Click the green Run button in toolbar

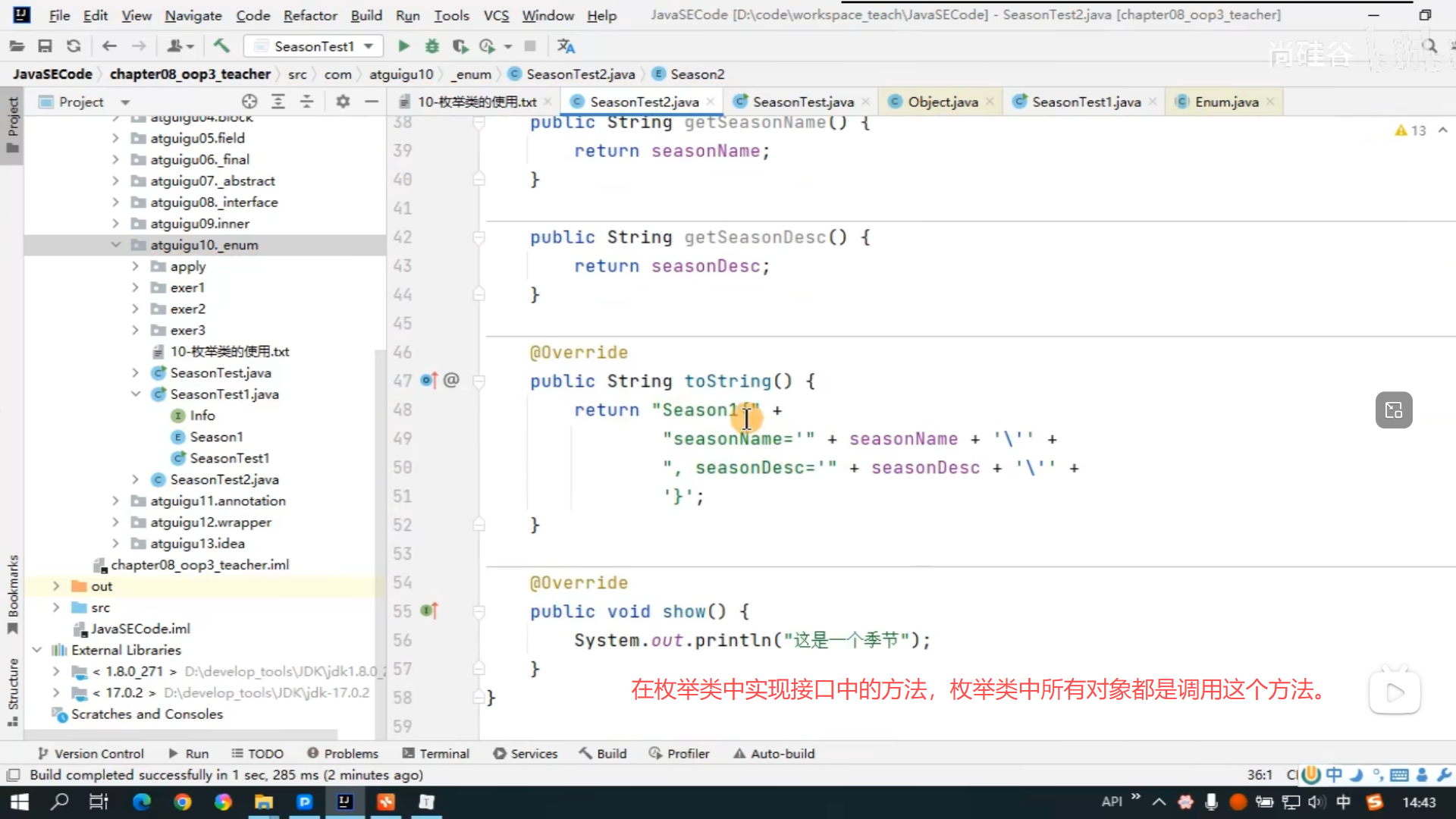403,46
